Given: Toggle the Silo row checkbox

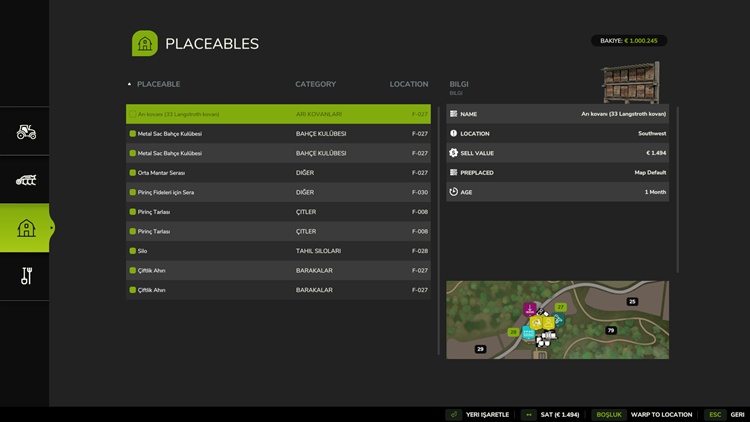Looking at the screenshot, I should point(132,251).
